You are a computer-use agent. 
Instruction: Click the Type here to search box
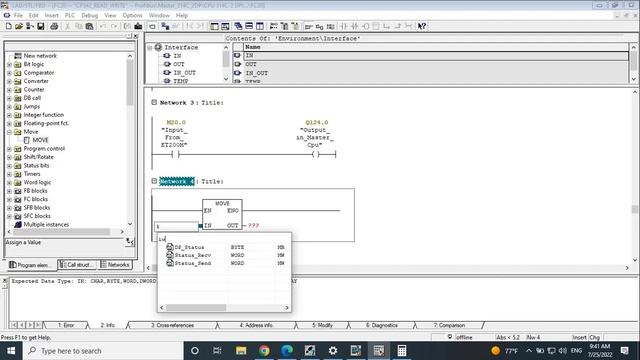(103, 351)
